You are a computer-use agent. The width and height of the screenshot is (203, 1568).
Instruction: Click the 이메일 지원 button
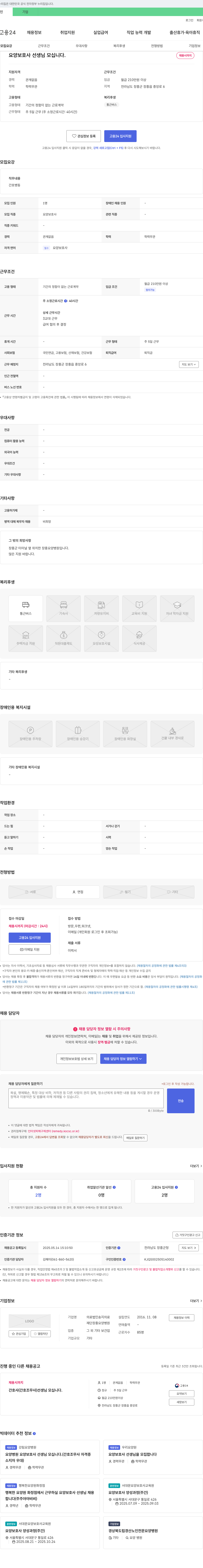coord(30,950)
